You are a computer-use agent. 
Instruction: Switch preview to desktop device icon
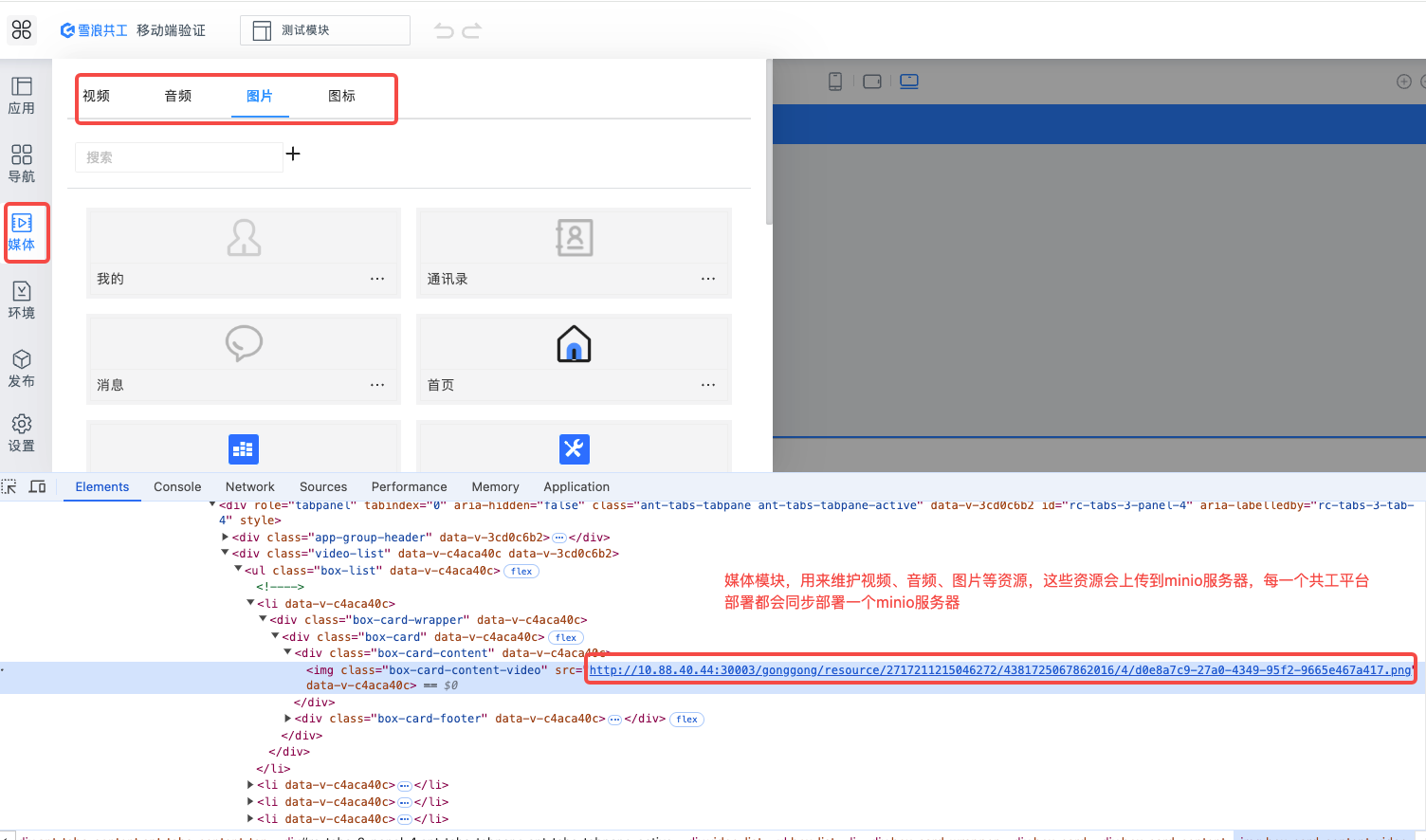pos(909,81)
